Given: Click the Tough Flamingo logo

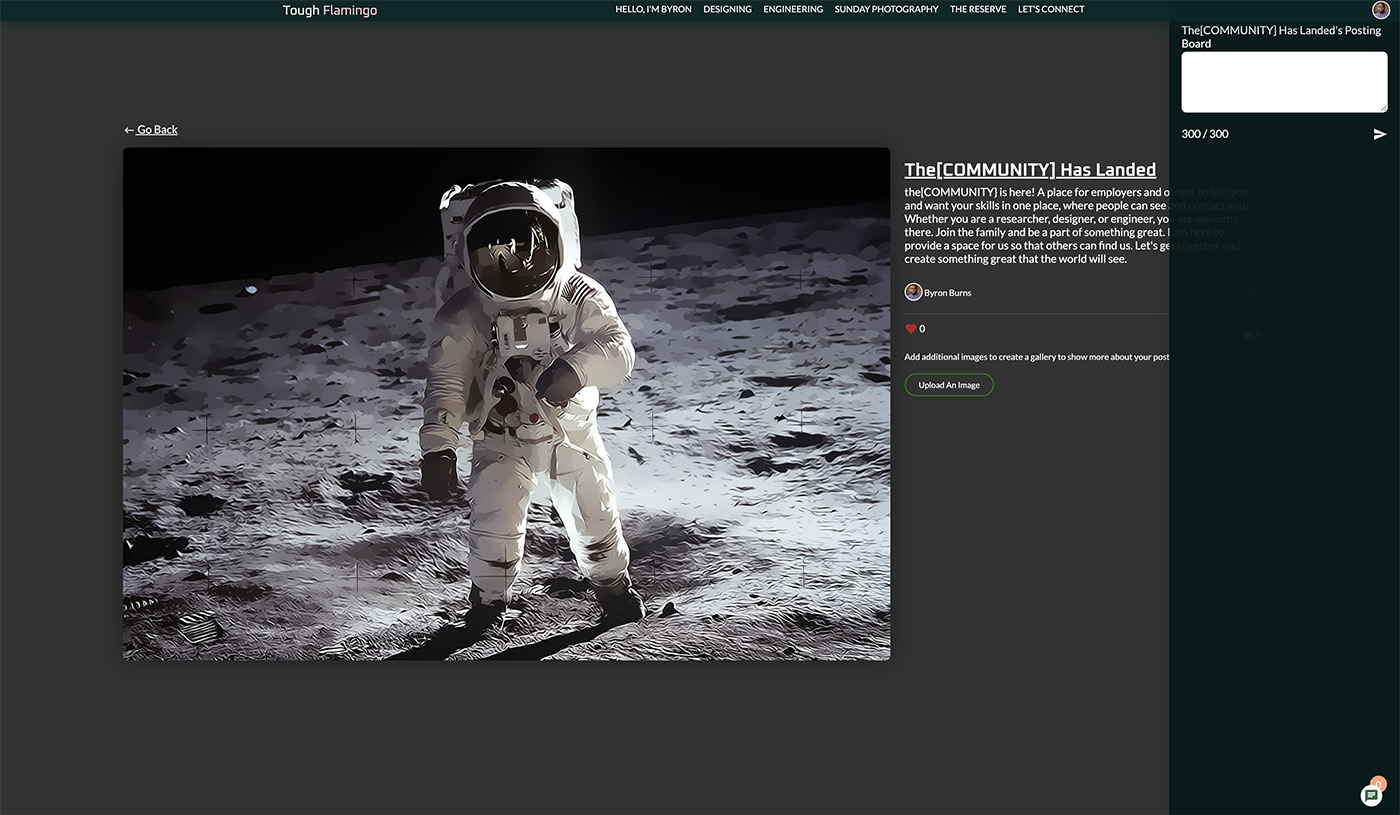Looking at the screenshot, I should click(x=330, y=10).
